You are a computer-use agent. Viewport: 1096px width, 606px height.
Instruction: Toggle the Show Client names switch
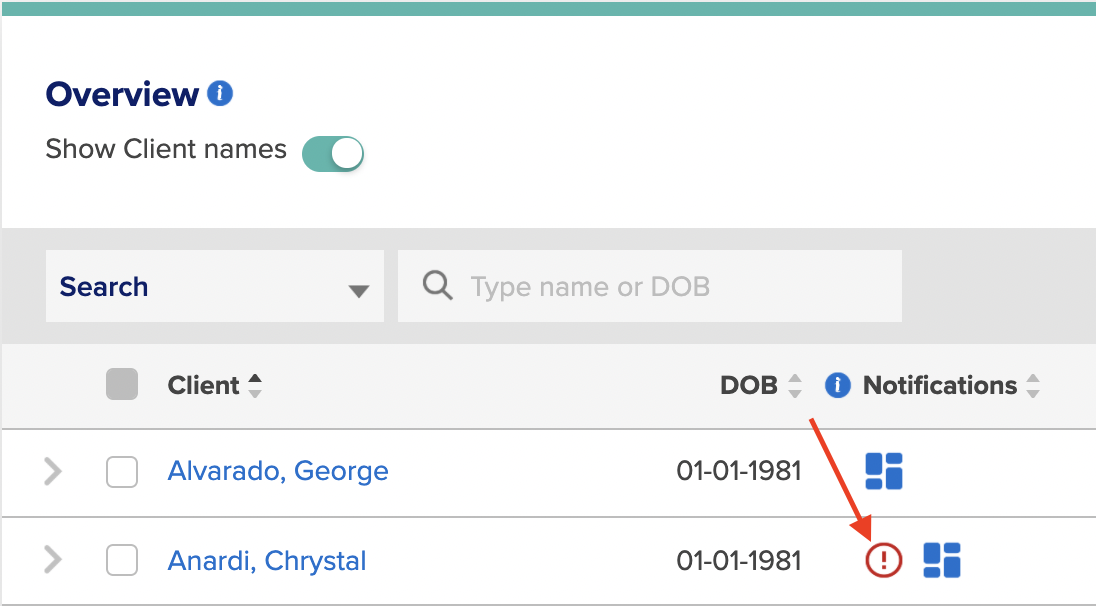click(x=333, y=153)
